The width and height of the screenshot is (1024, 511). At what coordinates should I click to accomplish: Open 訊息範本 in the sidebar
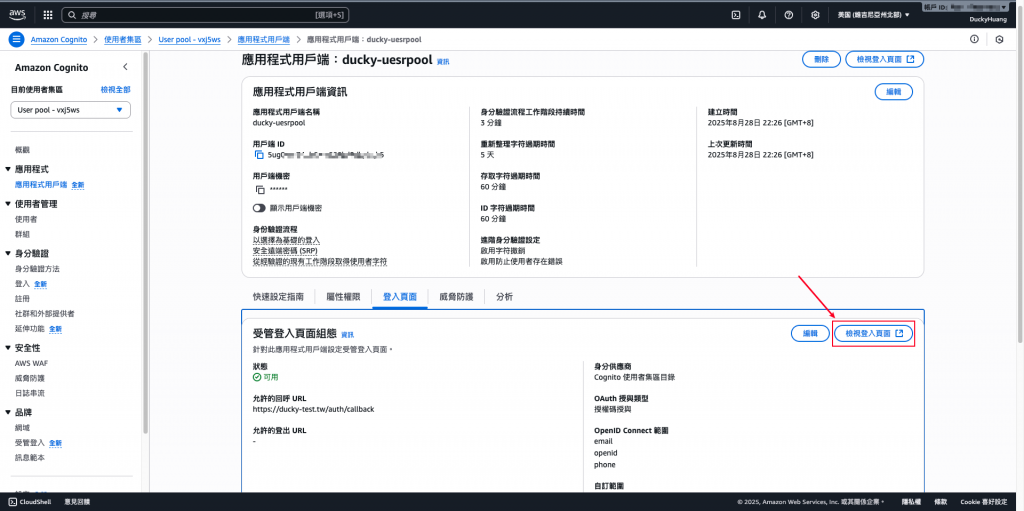tap(29, 457)
